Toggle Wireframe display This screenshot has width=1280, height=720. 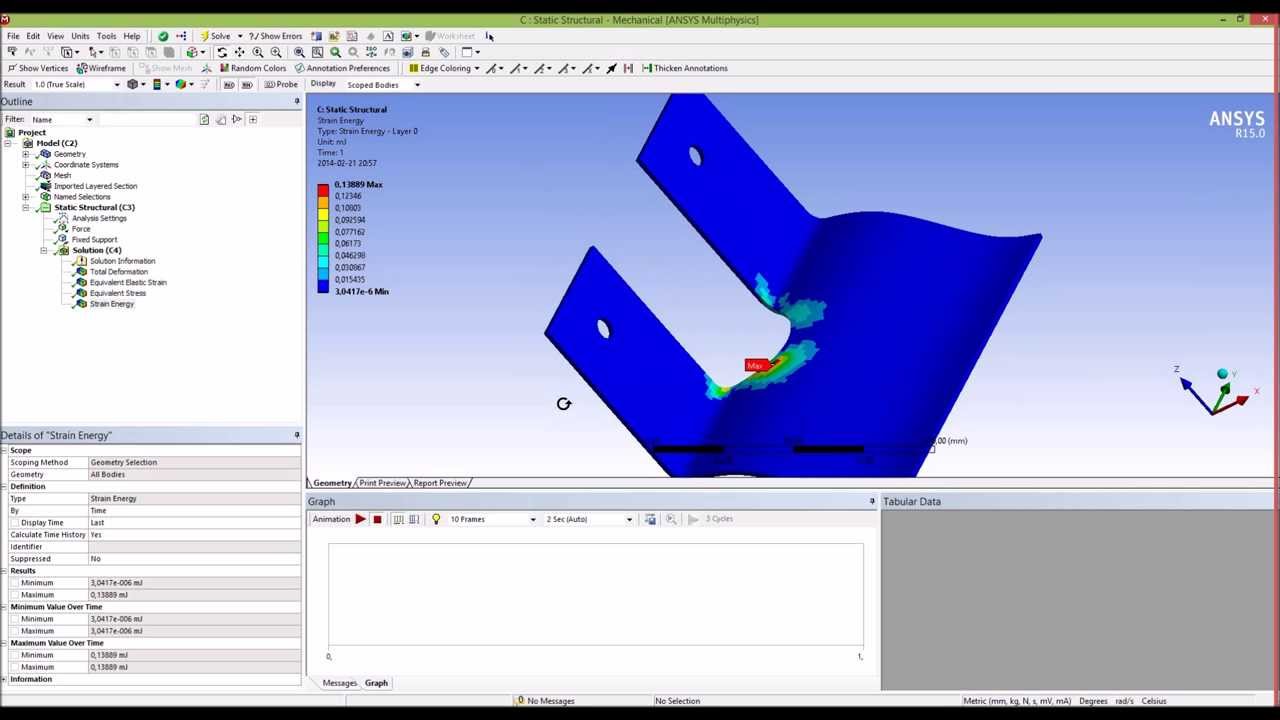pos(101,68)
